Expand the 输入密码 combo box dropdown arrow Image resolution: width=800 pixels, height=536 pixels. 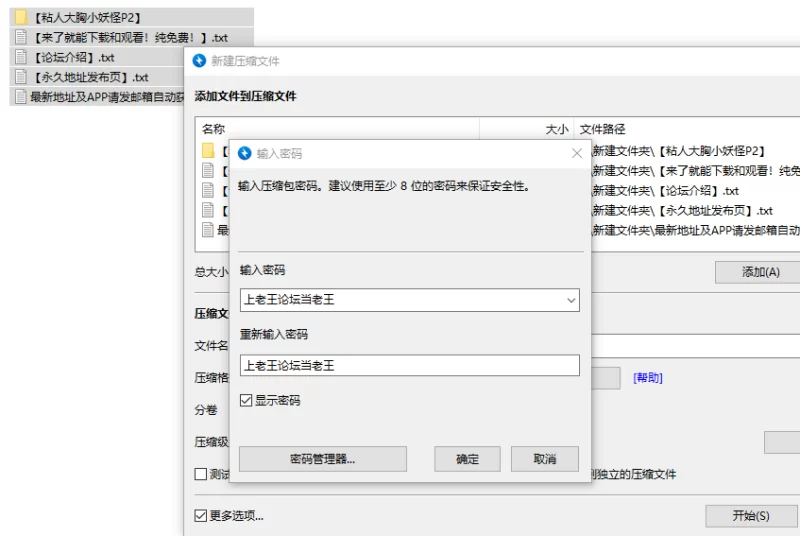pyautogui.click(x=571, y=300)
